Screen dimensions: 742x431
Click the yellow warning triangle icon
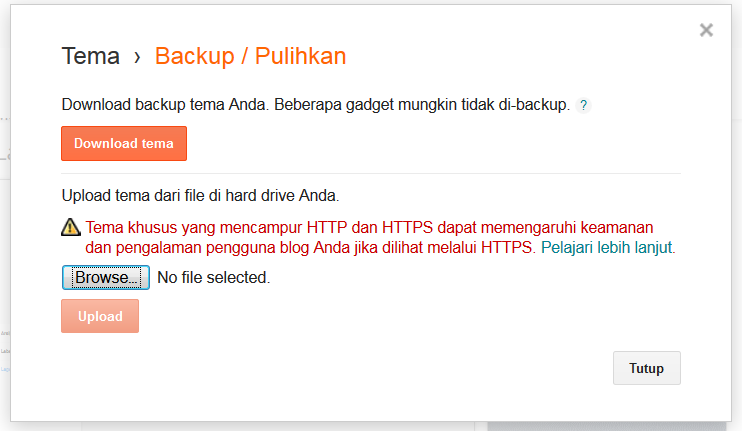pyautogui.click(x=71, y=227)
